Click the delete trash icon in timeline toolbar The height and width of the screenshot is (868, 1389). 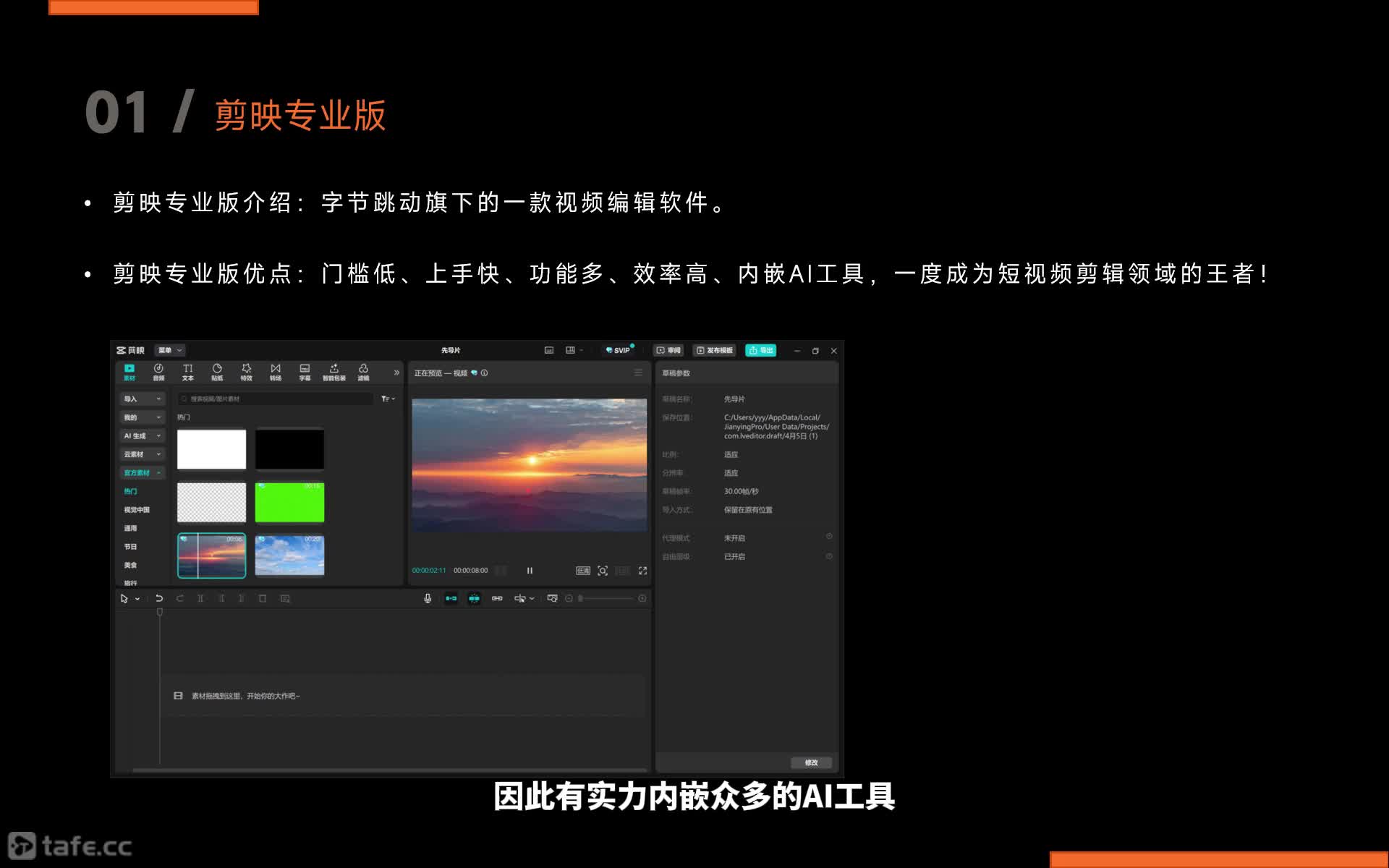[x=263, y=598]
